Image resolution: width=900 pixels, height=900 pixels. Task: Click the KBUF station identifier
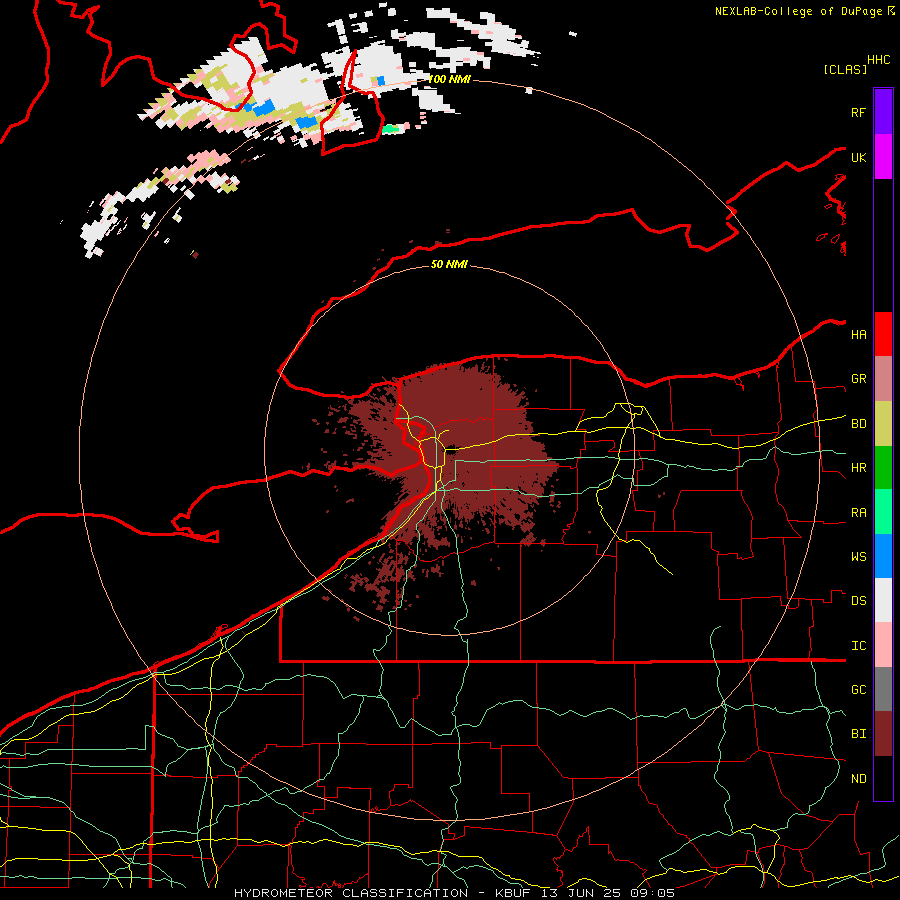pos(511,893)
